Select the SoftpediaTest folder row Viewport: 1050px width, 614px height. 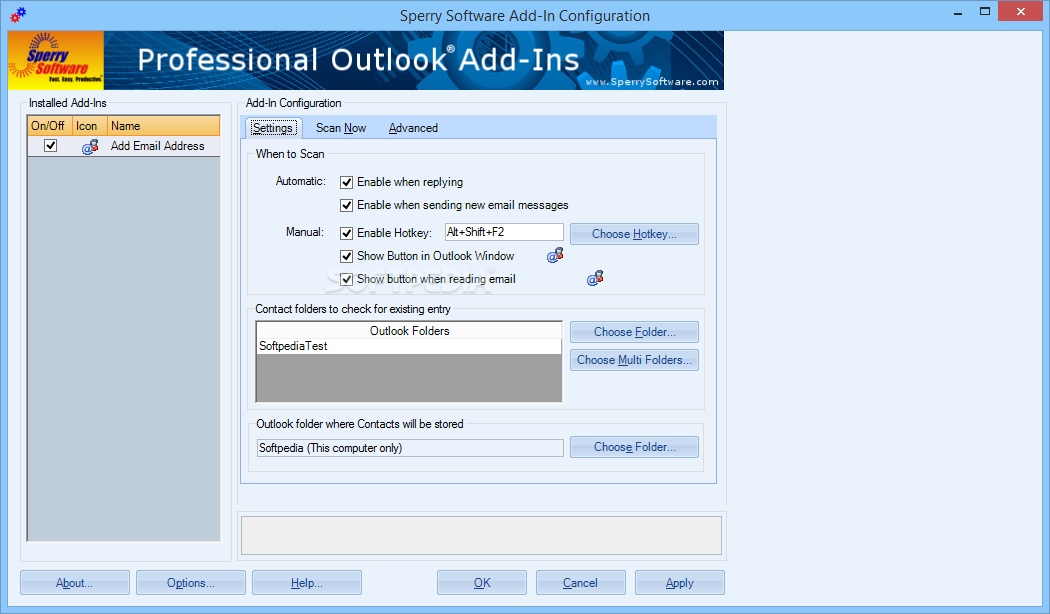tap(409, 346)
